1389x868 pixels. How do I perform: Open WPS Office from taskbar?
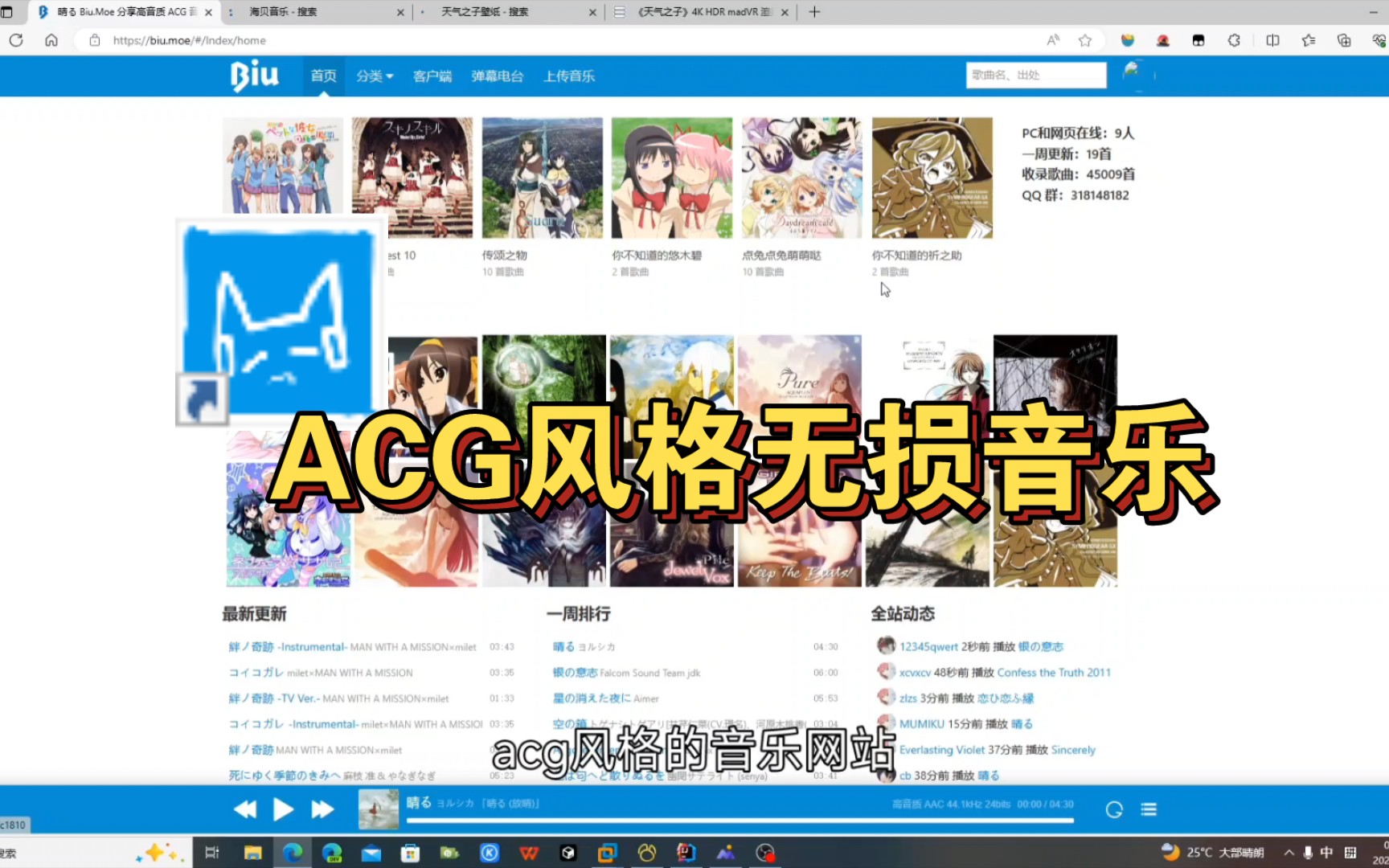tap(528, 853)
